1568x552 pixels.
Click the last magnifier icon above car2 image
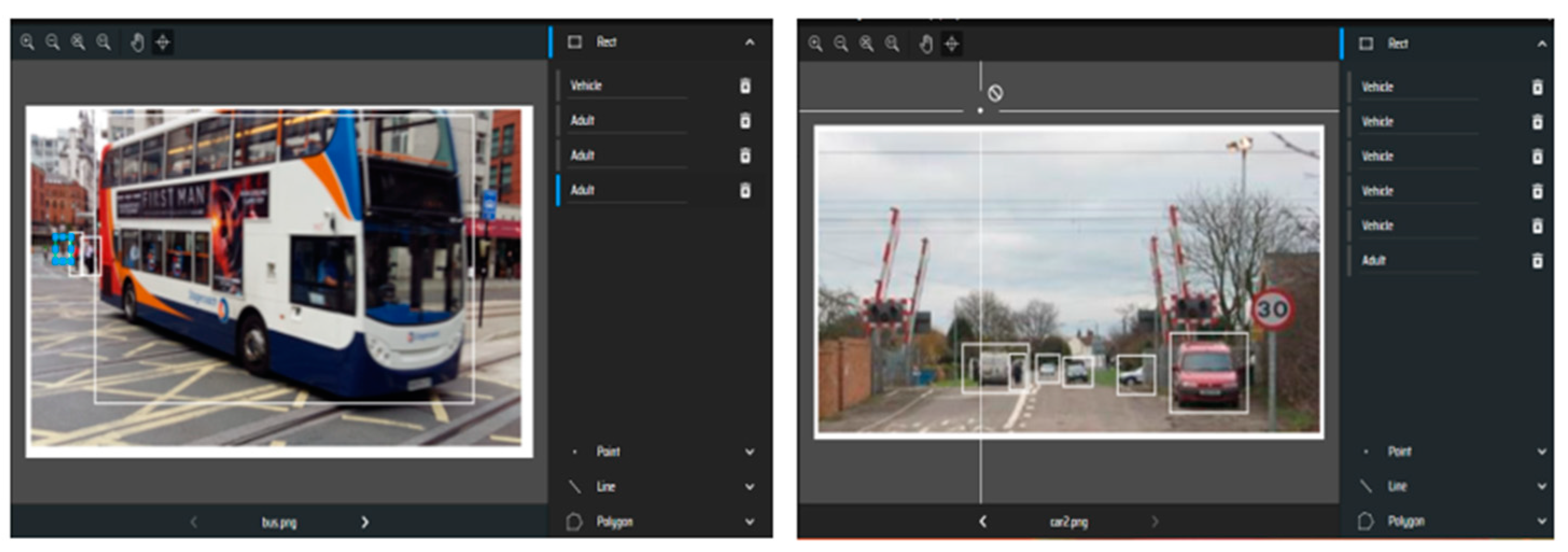pos(892,44)
